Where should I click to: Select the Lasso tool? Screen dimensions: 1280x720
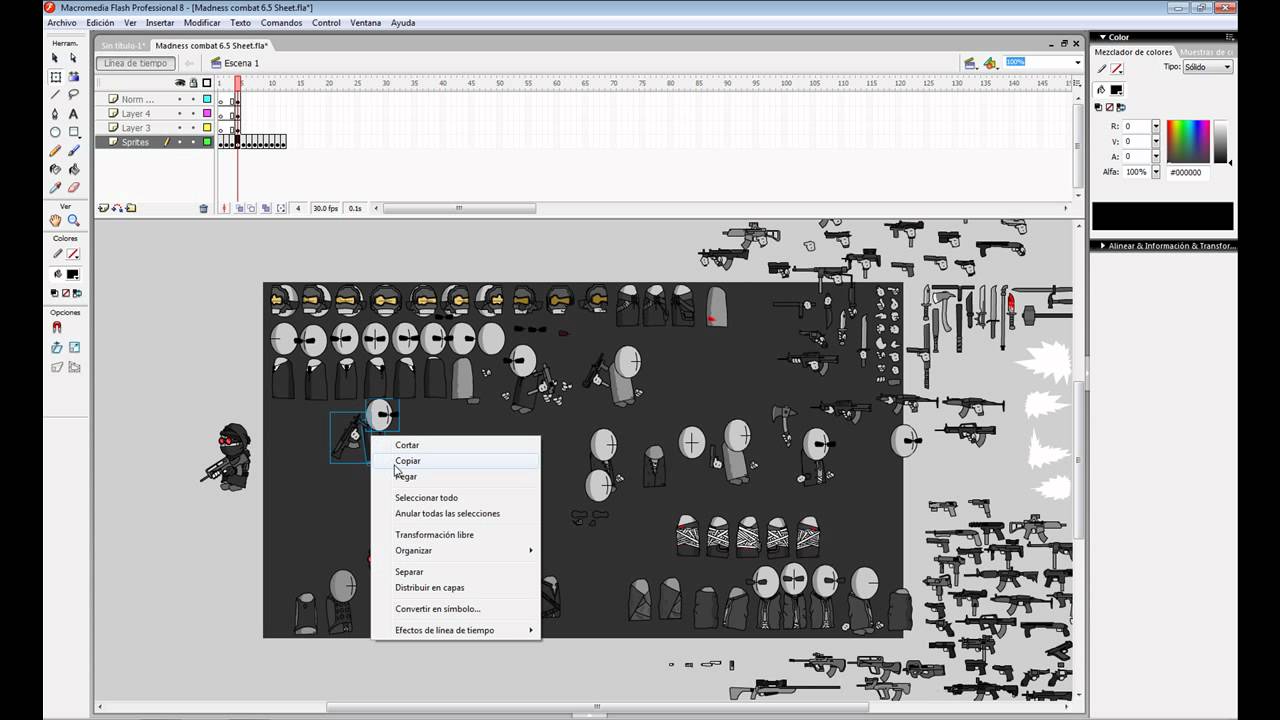[73, 95]
